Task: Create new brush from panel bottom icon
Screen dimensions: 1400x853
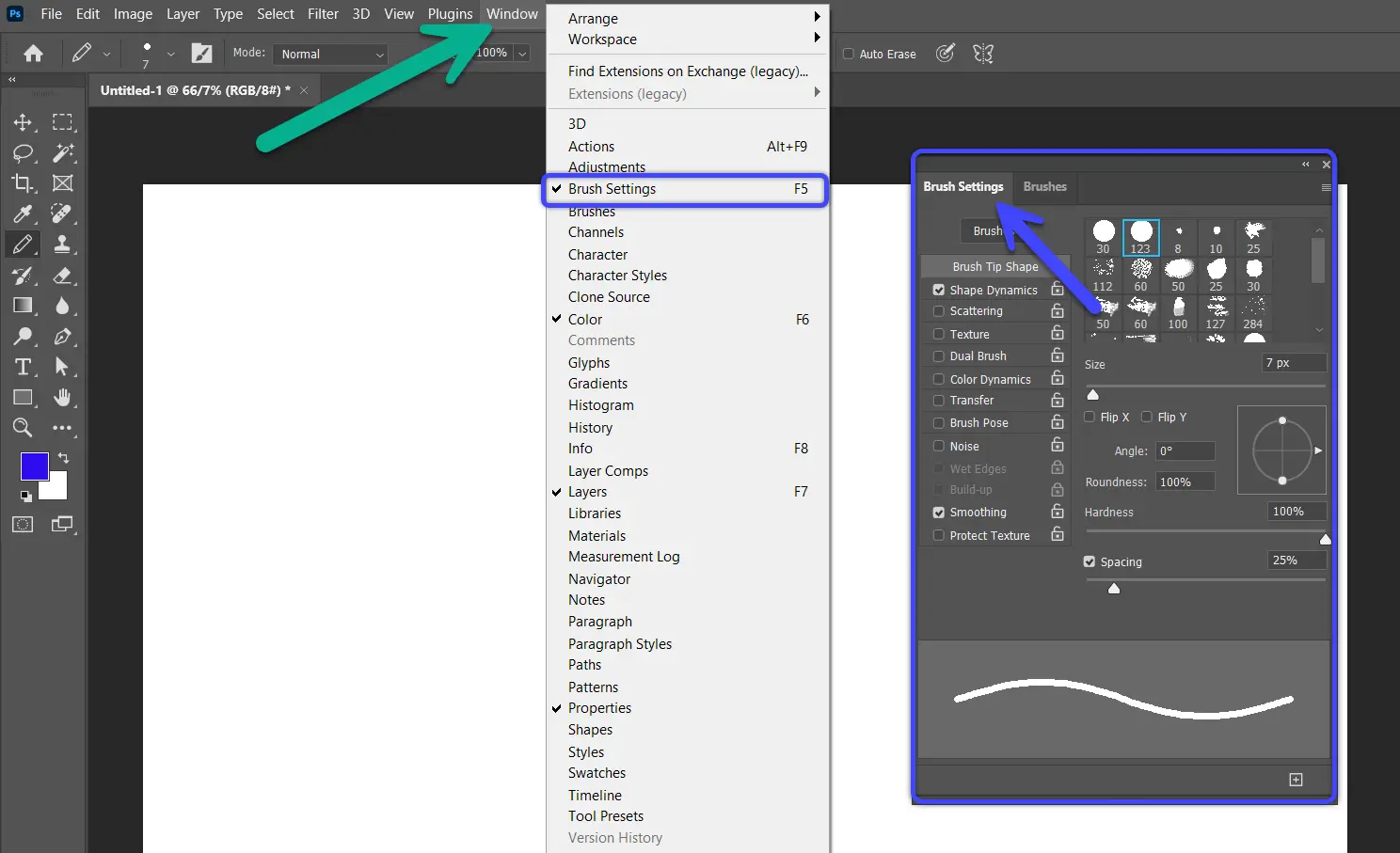Action: coord(1296,780)
